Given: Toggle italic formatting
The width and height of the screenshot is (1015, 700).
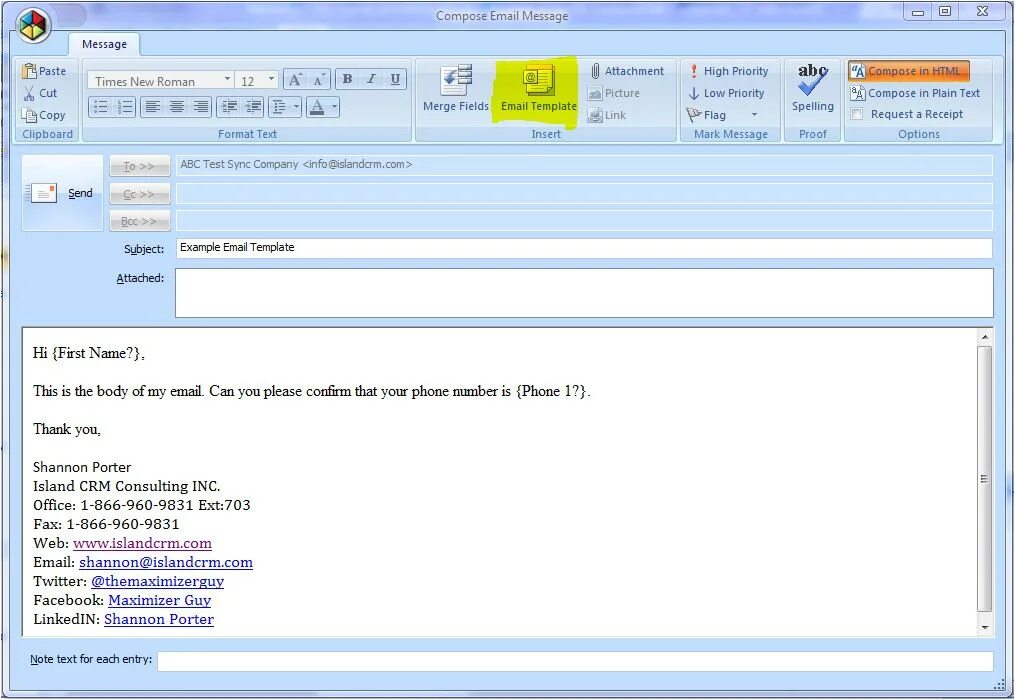Looking at the screenshot, I should (x=371, y=79).
